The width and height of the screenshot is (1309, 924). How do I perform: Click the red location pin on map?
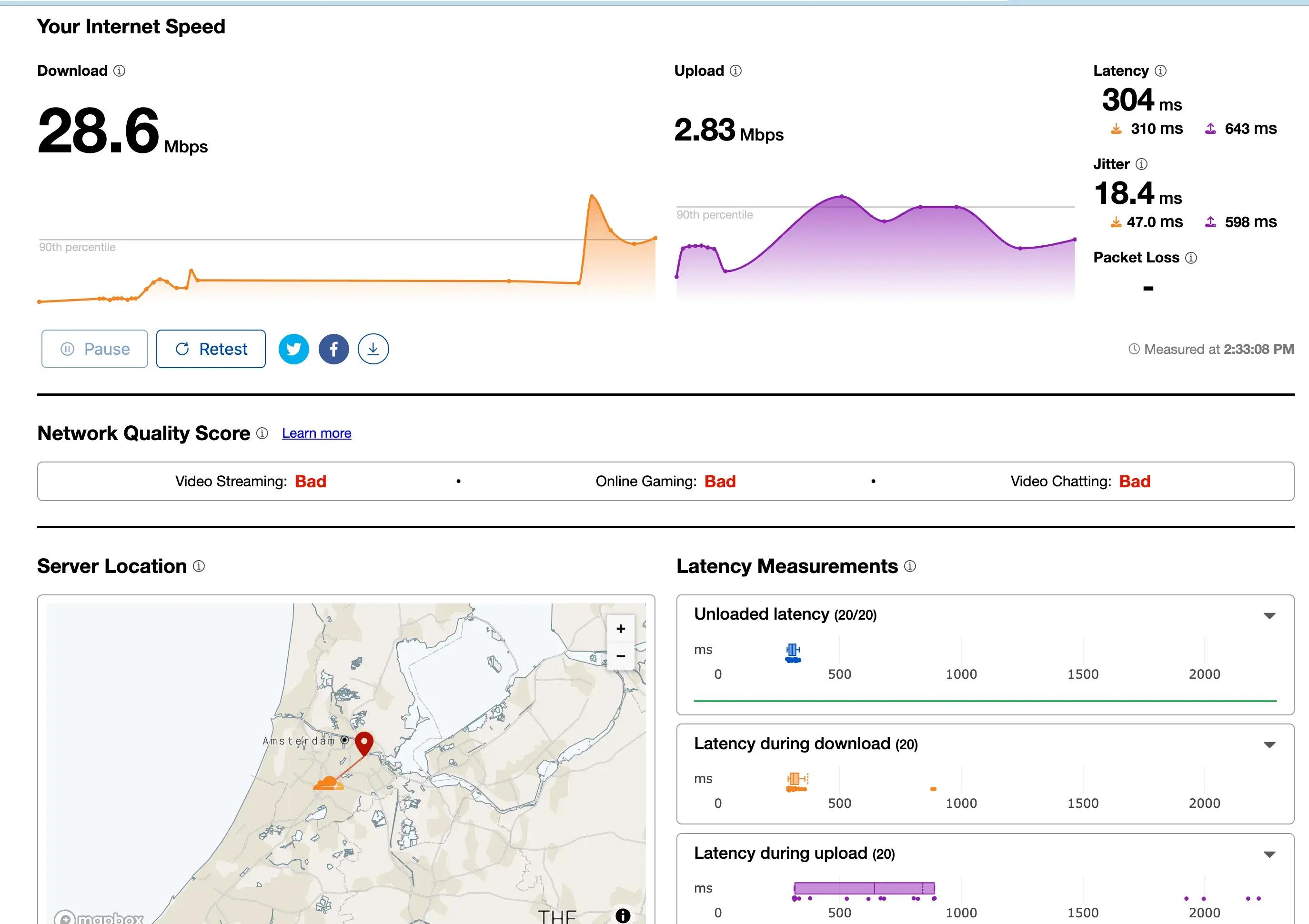(x=364, y=744)
